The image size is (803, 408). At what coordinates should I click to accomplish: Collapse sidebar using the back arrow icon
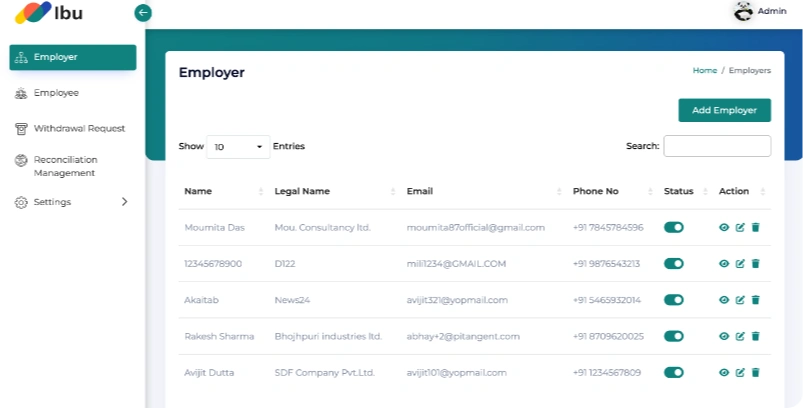(143, 13)
